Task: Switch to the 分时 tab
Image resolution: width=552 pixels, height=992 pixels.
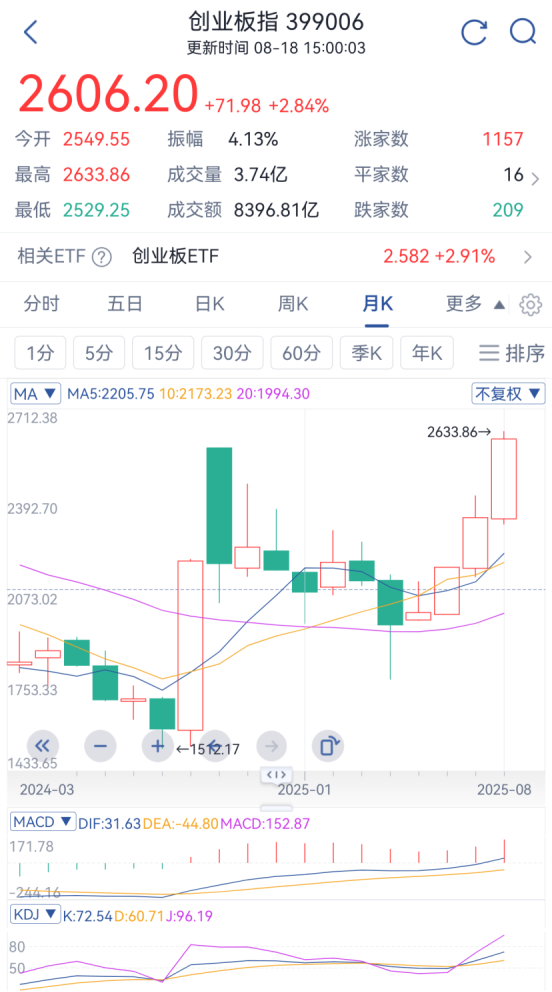Action: click(x=41, y=304)
